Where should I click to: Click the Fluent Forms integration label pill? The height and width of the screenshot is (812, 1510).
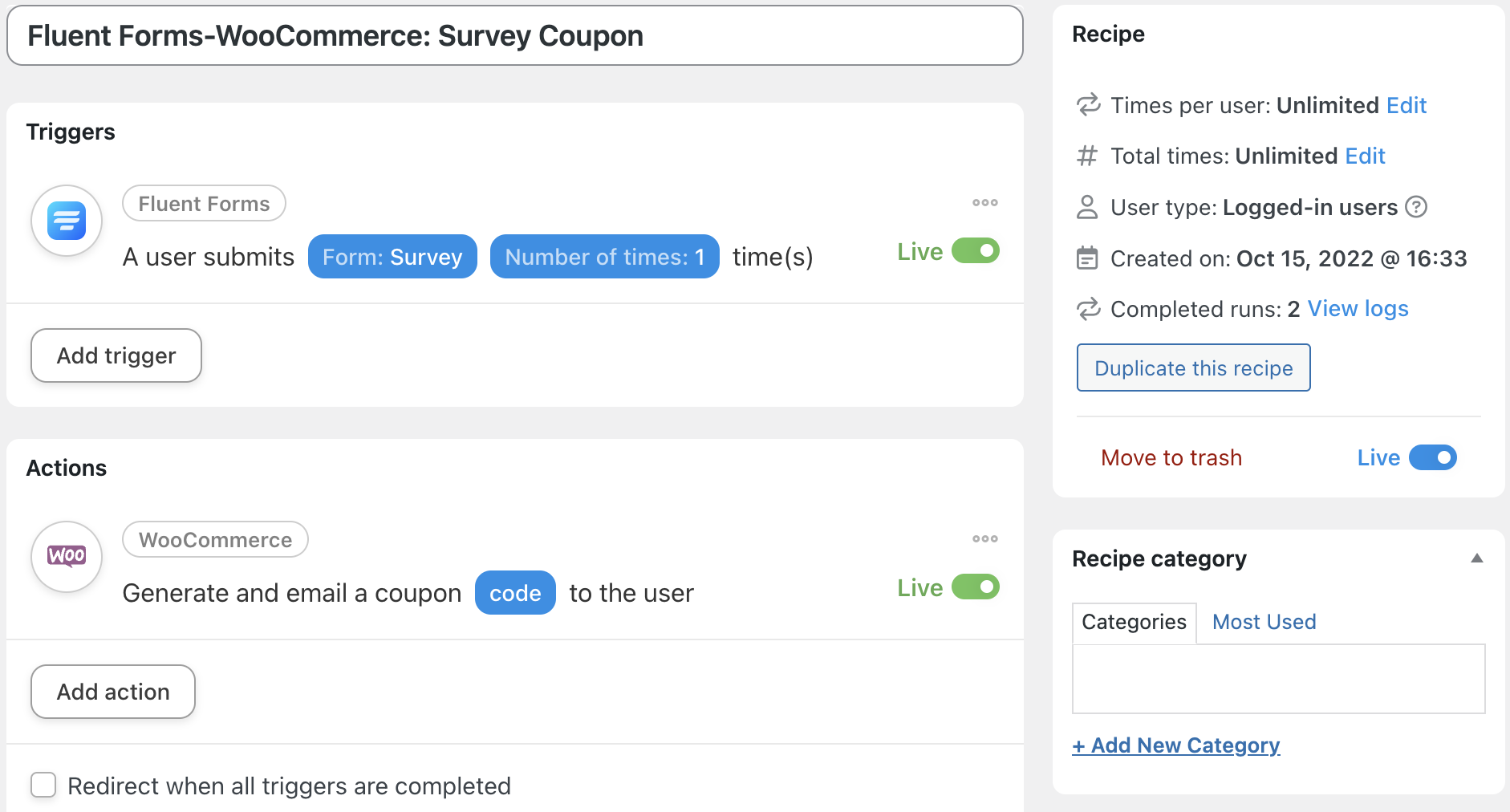click(x=204, y=204)
